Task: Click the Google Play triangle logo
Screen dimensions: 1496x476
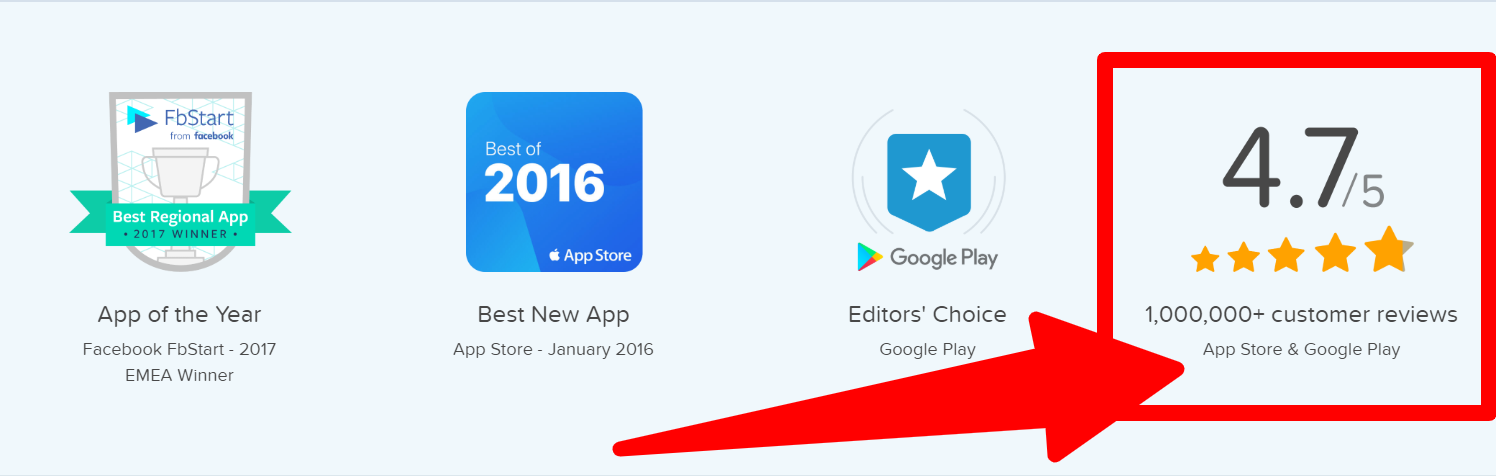Action: point(869,256)
